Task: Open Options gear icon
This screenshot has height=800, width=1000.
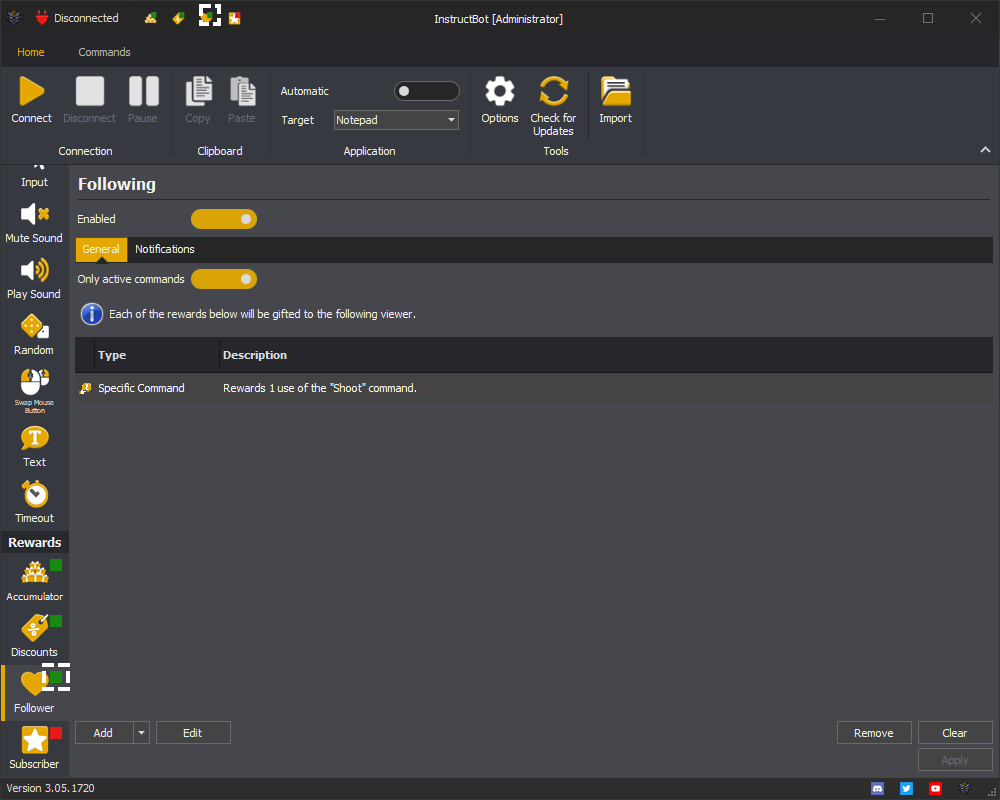Action: [x=500, y=91]
